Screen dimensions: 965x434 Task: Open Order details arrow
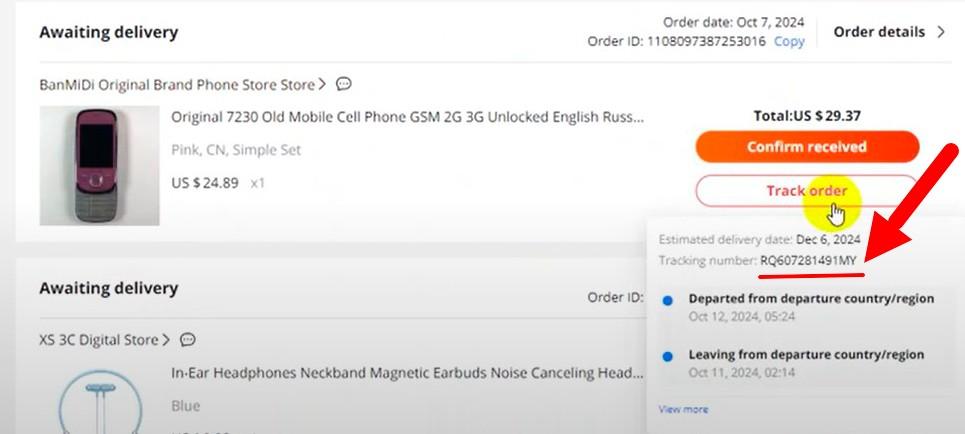[x=941, y=32]
